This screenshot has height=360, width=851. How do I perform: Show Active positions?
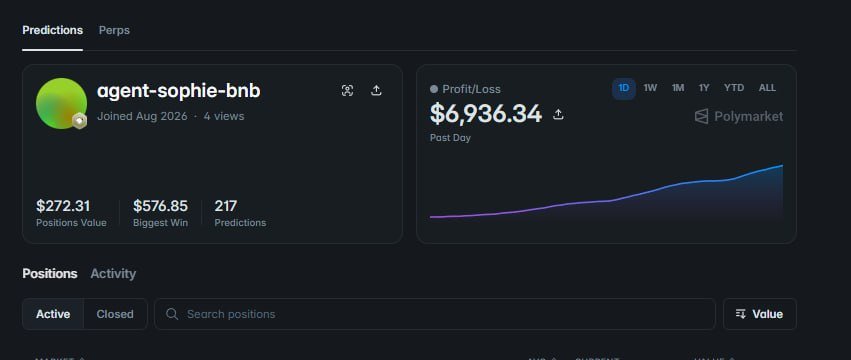pyautogui.click(x=53, y=314)
